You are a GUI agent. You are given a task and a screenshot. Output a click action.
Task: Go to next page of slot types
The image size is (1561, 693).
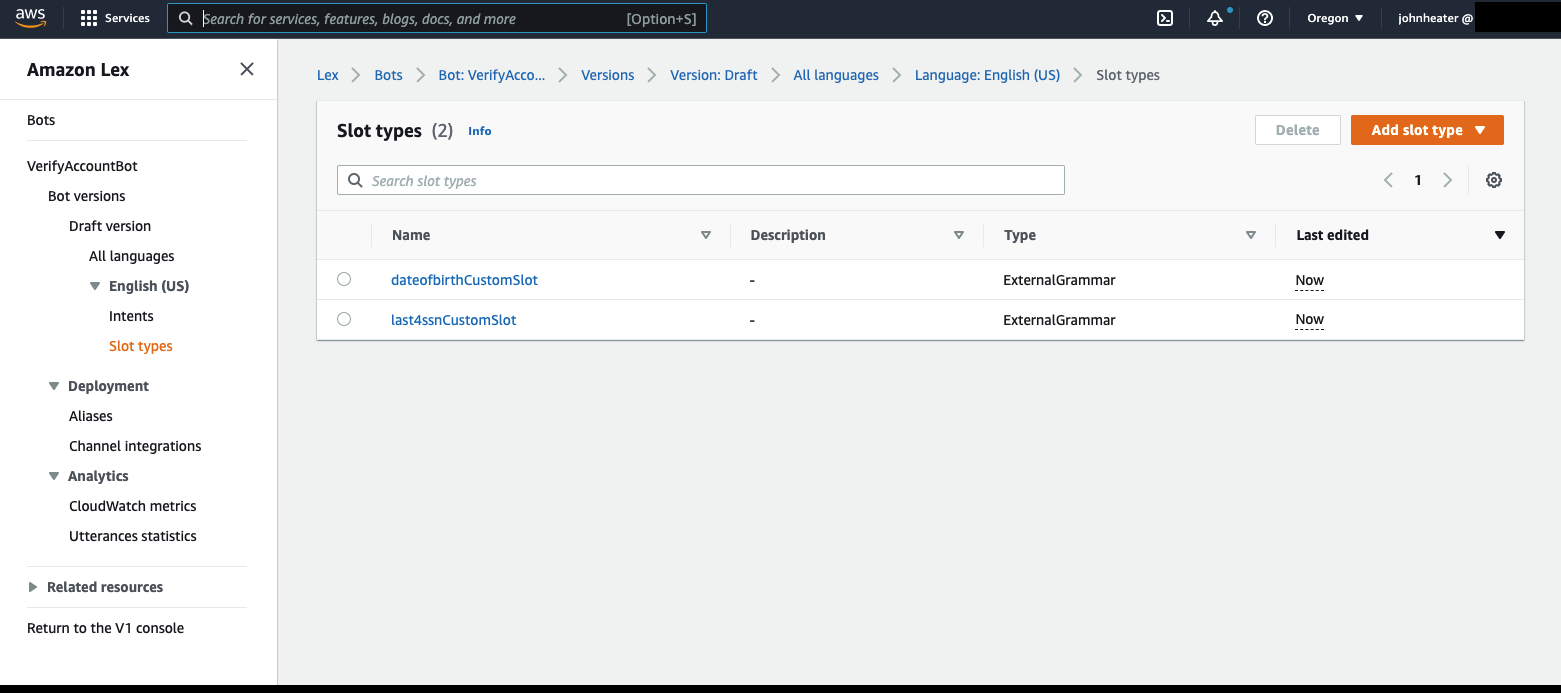tap(1447, 180)
